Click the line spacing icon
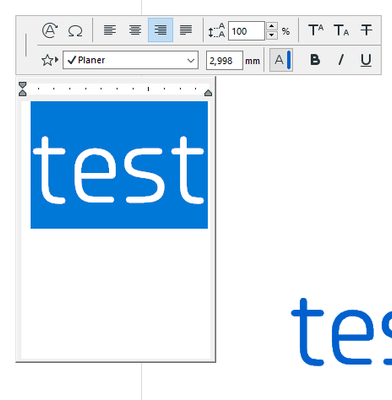Screen dimensions: 392x400 (x=216, y=31)
